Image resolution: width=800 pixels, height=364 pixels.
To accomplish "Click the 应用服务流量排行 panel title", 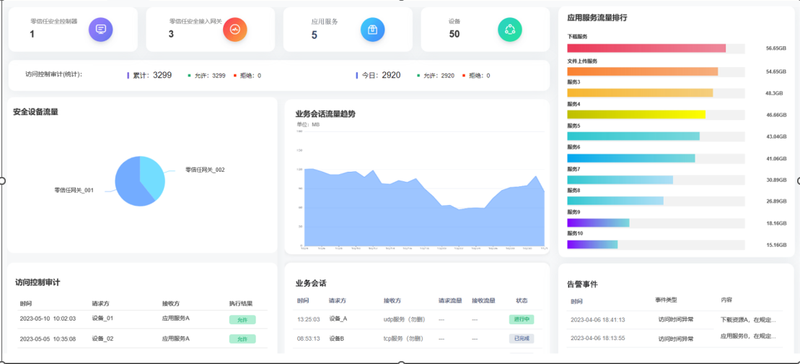I will click(597, 17).
